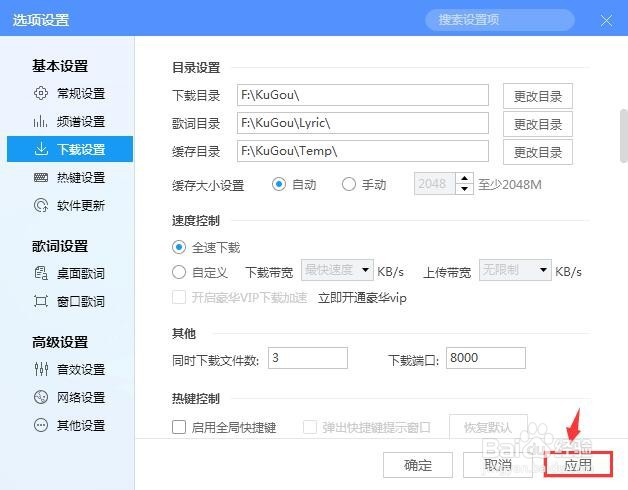Click the spectrum bars icon beside 频谱设置
The width and height of the screenshot is (628, 490).
(40, 121)
